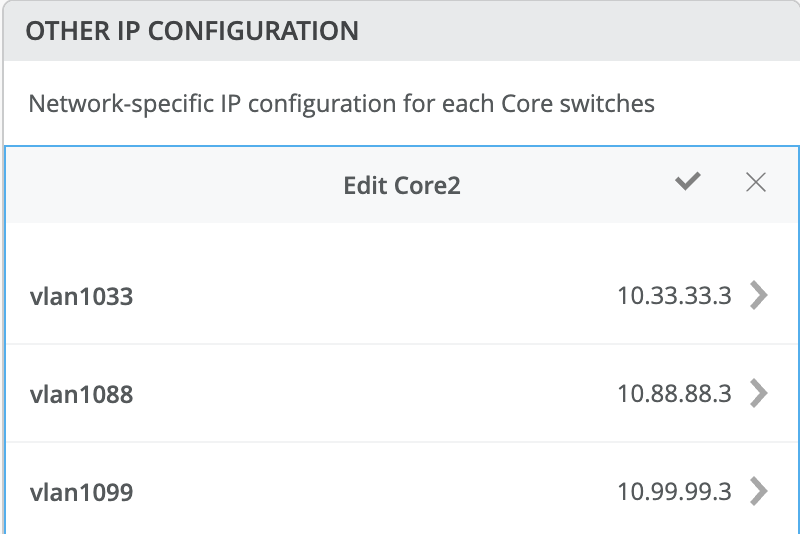
Task: Click the chevron next to 10.99.99.3
Action: coord(759,492)
